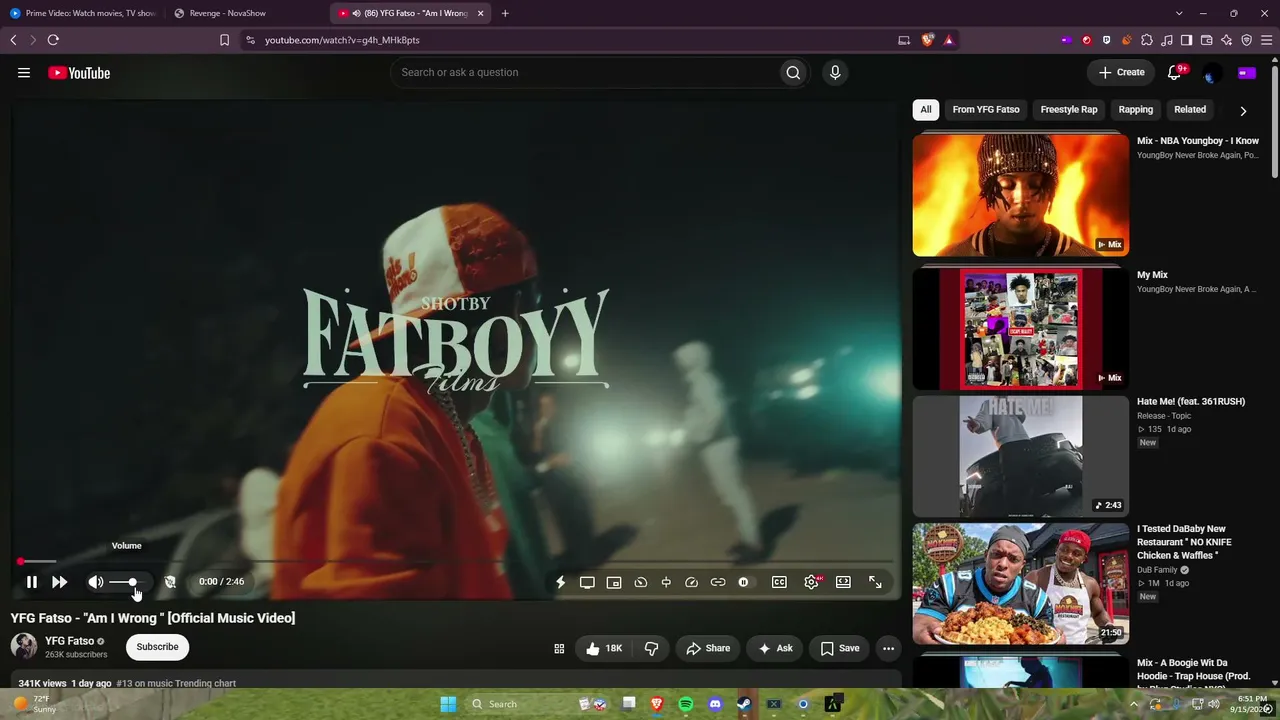
Task: Click the search magnifier button
Action: click(793, 72)
